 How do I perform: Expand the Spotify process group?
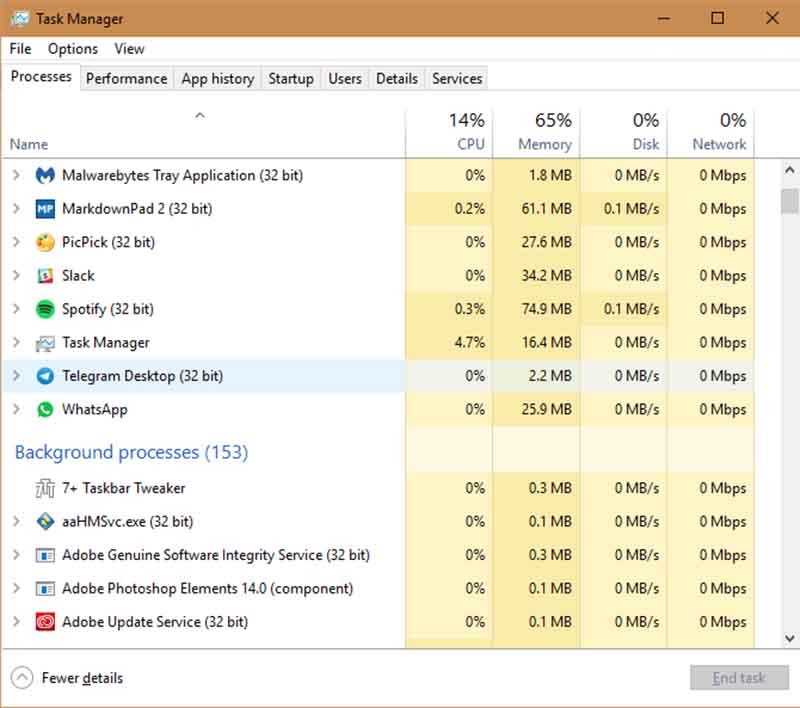point(16,309)
